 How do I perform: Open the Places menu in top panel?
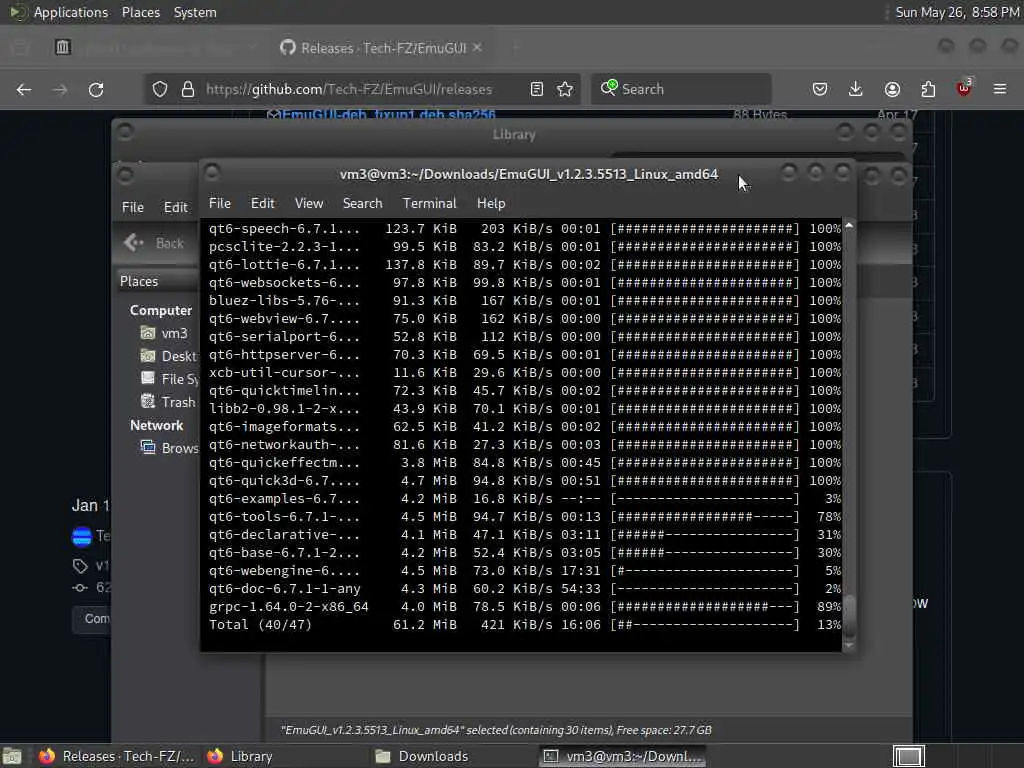[141, 12]
